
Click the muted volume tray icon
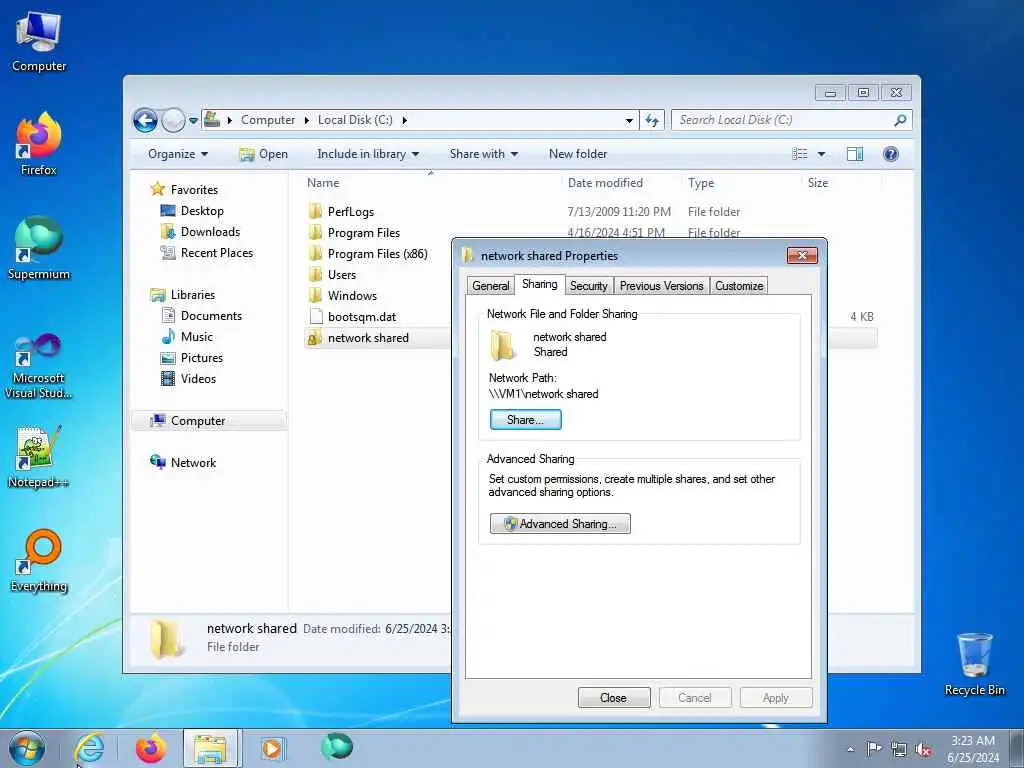(x=923, y=749)
